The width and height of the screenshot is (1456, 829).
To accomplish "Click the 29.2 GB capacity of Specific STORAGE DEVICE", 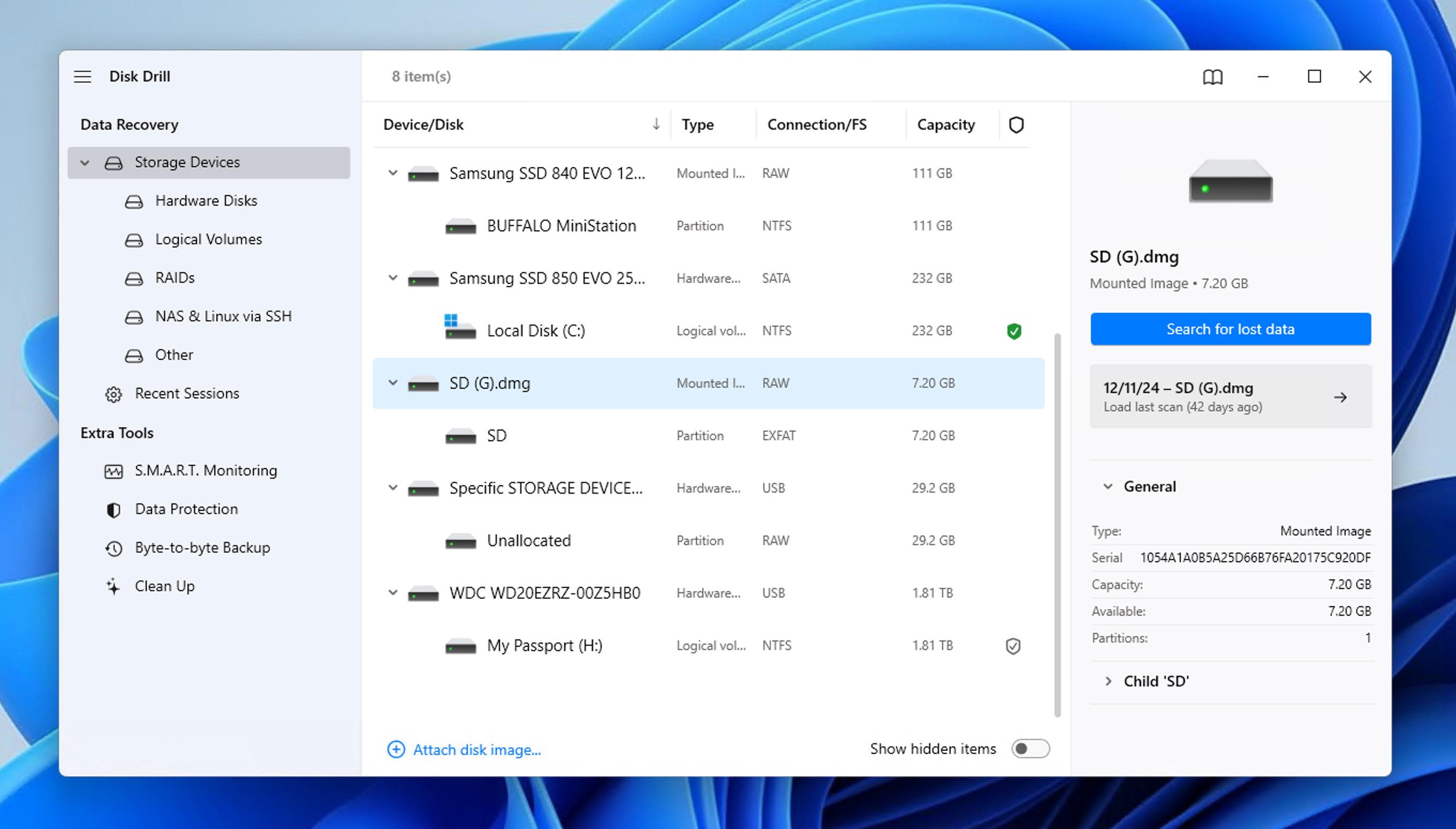I will tap(933, 488).
